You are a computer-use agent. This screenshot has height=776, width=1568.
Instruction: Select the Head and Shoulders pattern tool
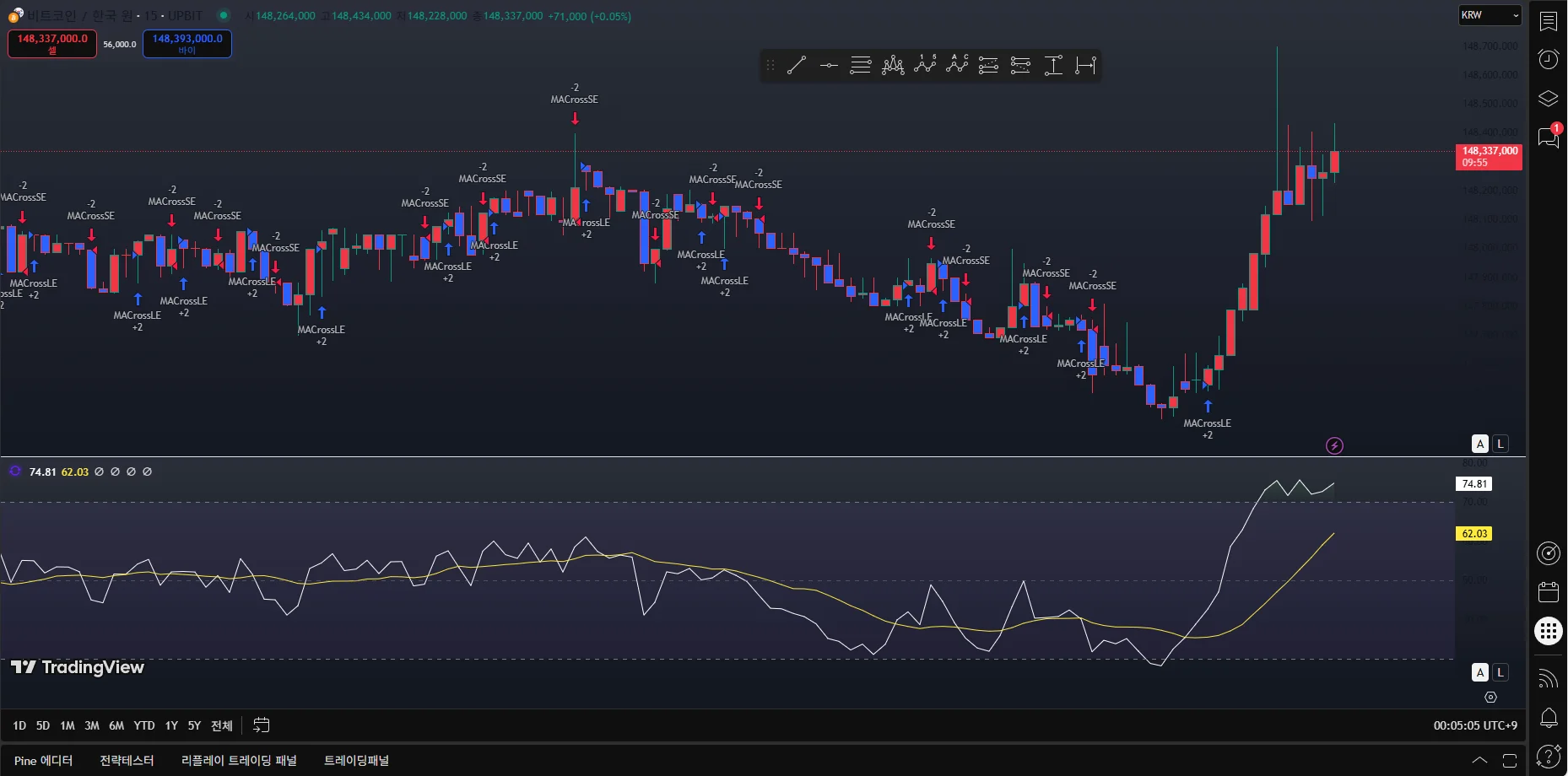click(893, 65)
